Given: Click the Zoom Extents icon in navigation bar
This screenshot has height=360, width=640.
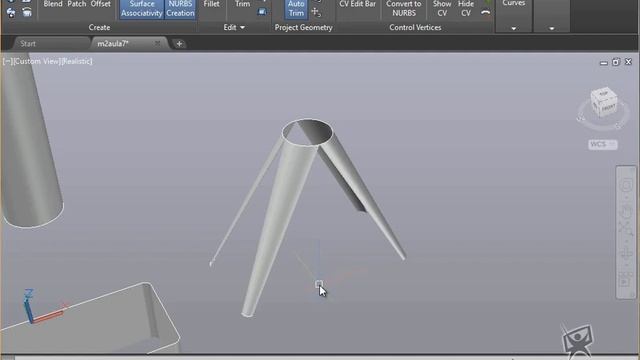Looking at the screenshot, I should pos(626,229).
